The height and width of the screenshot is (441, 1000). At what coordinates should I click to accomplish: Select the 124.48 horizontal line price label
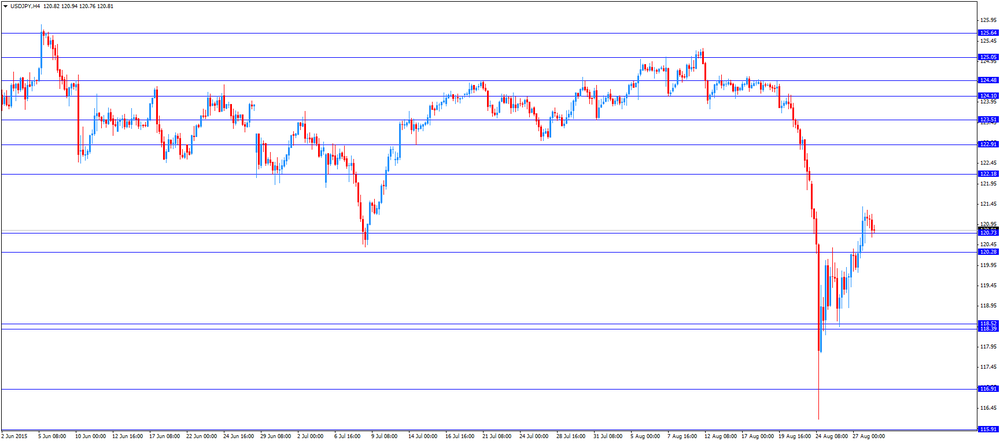pyautogui.click(x=988, y=80)
